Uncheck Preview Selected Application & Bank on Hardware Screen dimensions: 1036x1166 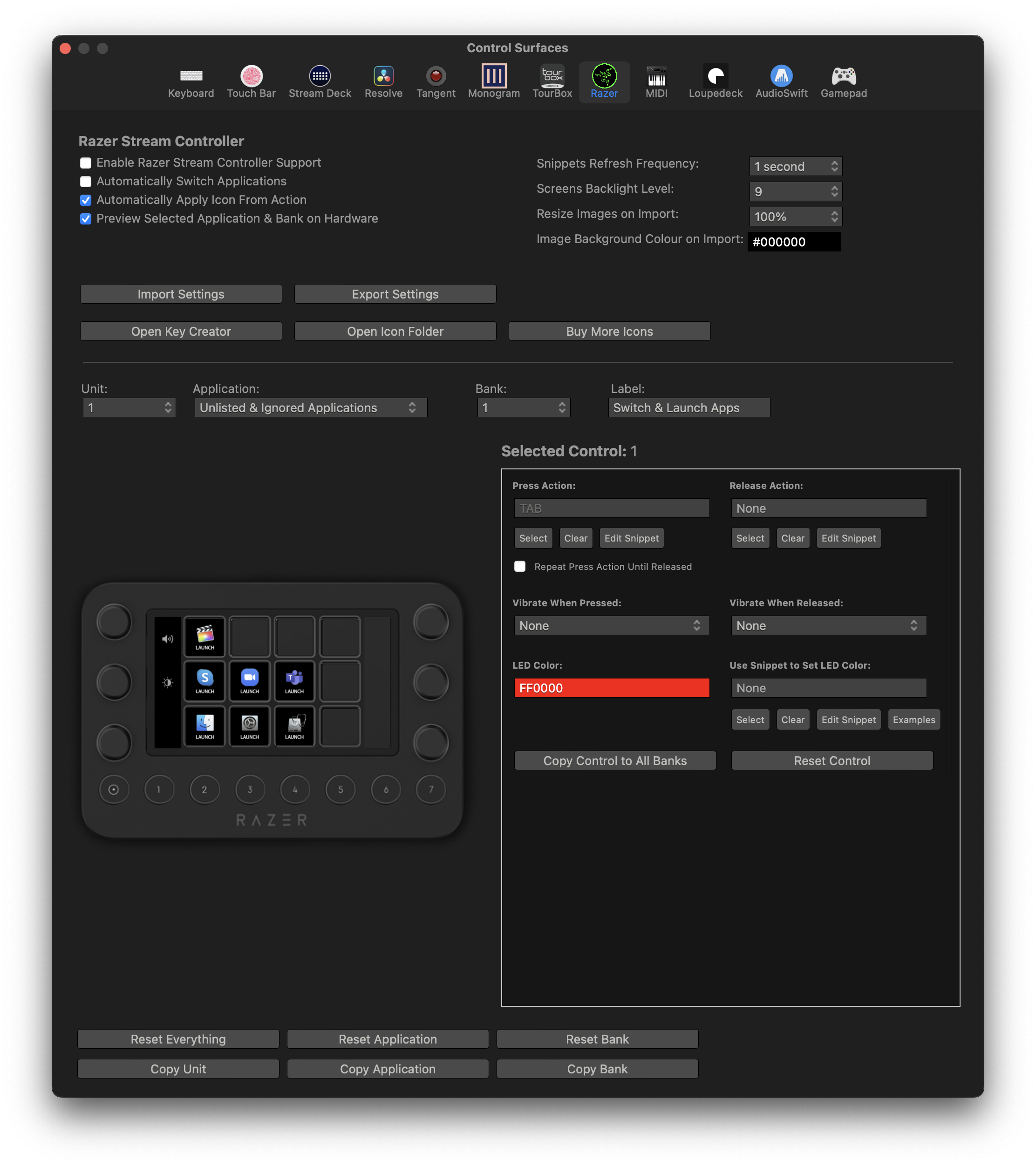[86, 219]
